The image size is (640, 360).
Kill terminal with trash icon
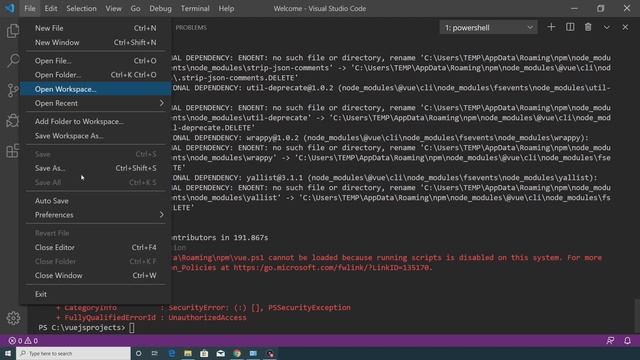[x=588, y=27]
